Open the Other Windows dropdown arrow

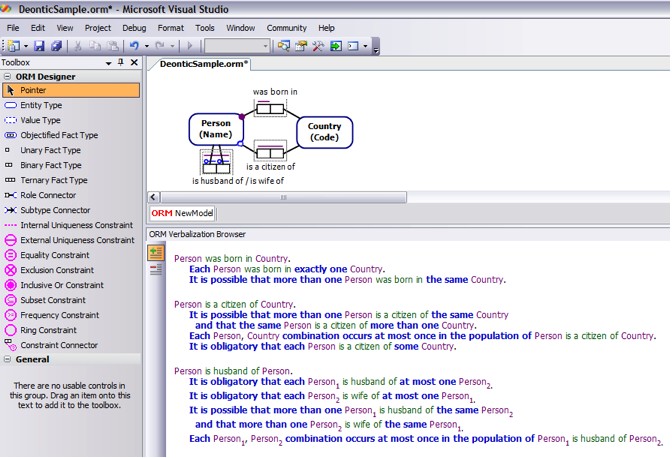(365, 46)
